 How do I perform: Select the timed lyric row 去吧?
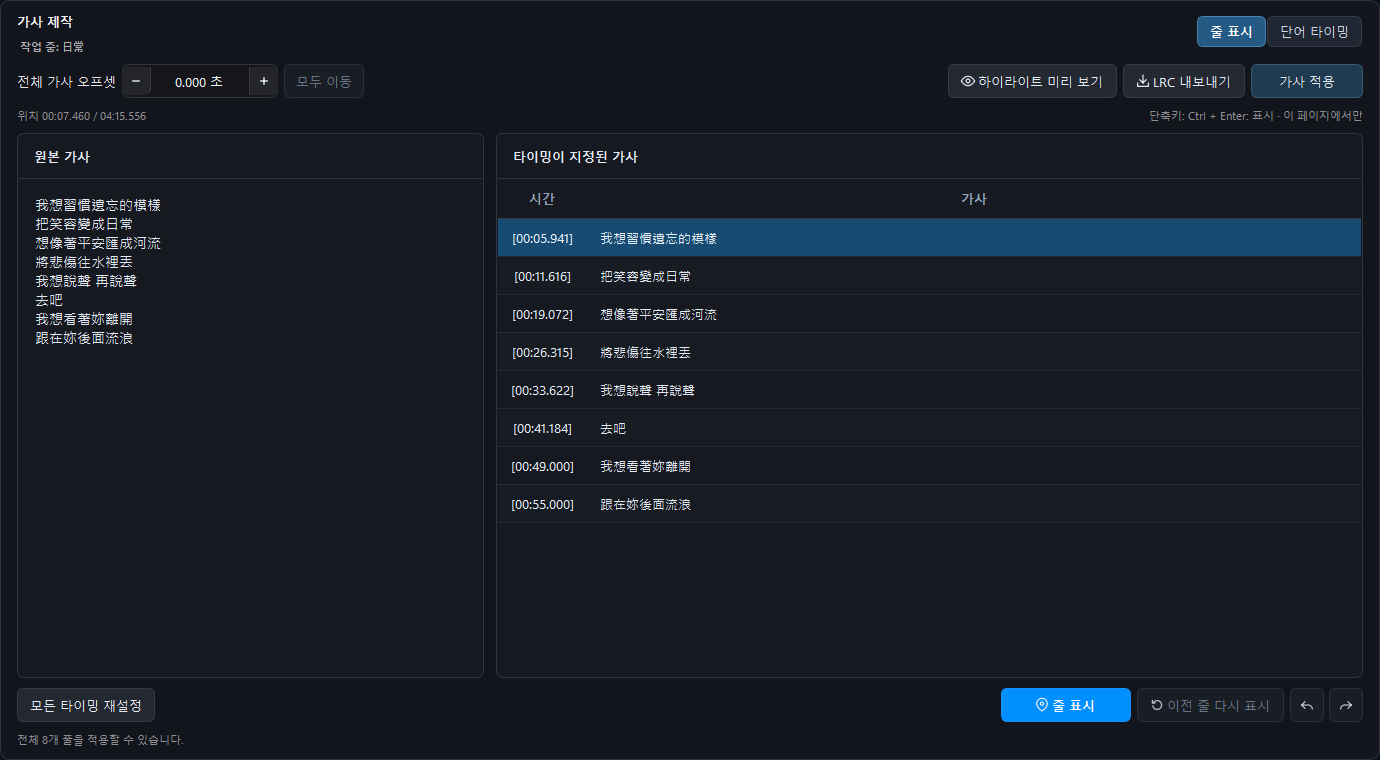point(929,428)
